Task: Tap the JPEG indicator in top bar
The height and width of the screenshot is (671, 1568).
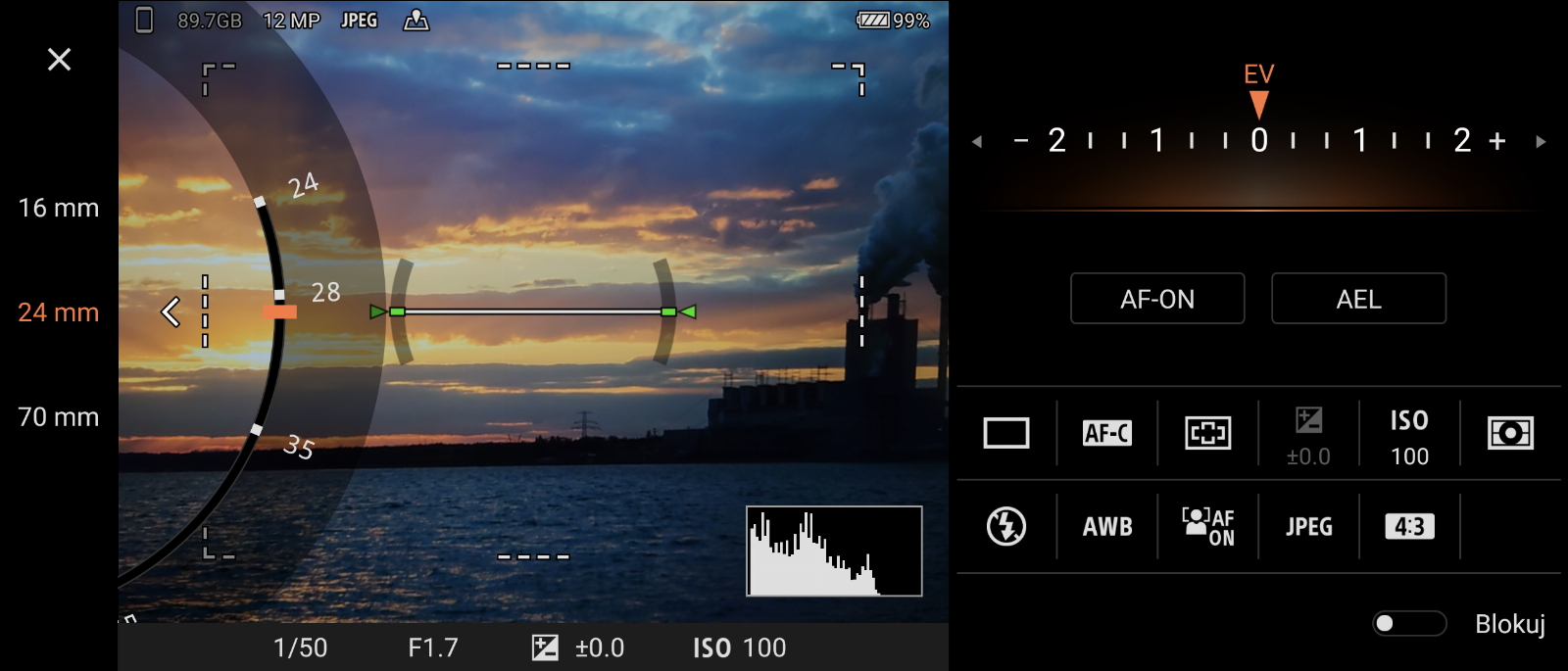Action: coord(359,21)
